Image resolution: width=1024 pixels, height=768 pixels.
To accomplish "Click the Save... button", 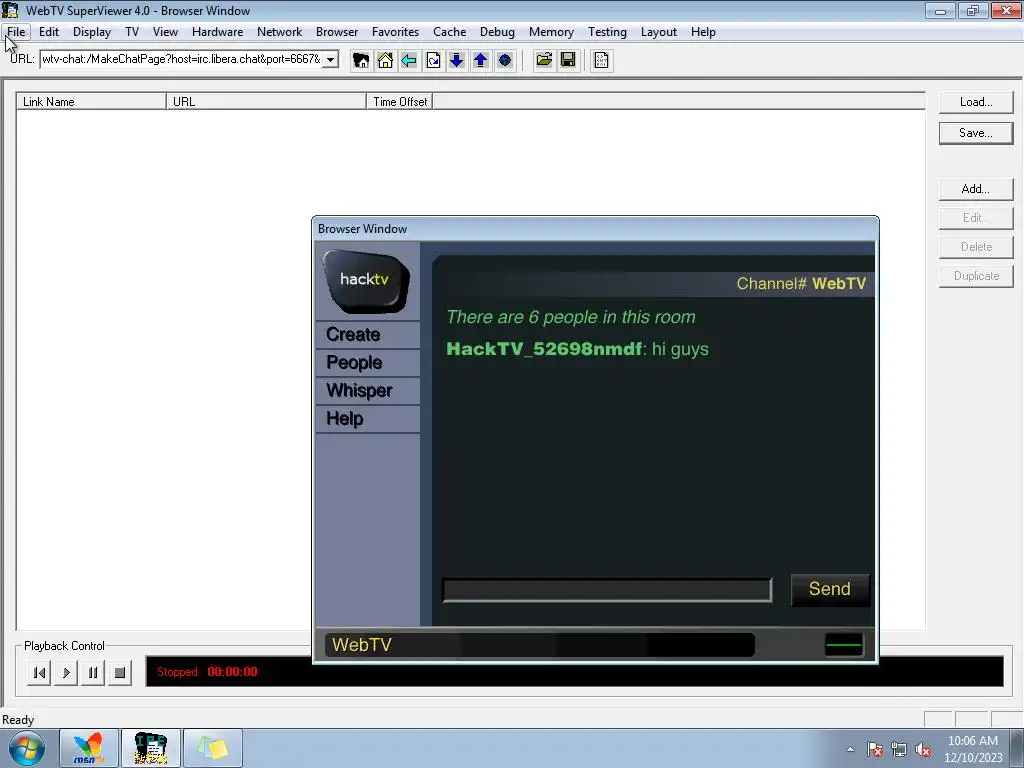I will point(976,133).
